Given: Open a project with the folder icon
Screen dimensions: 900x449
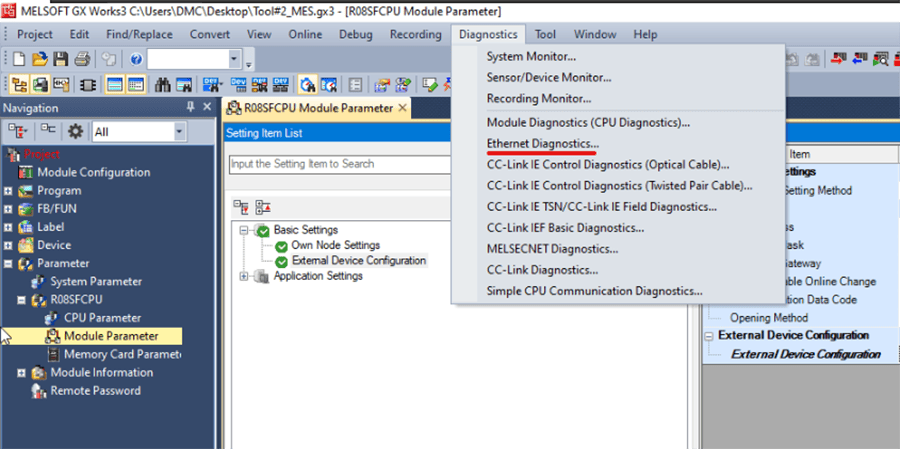Looking at the screenshot, I should tap(40, 59).
